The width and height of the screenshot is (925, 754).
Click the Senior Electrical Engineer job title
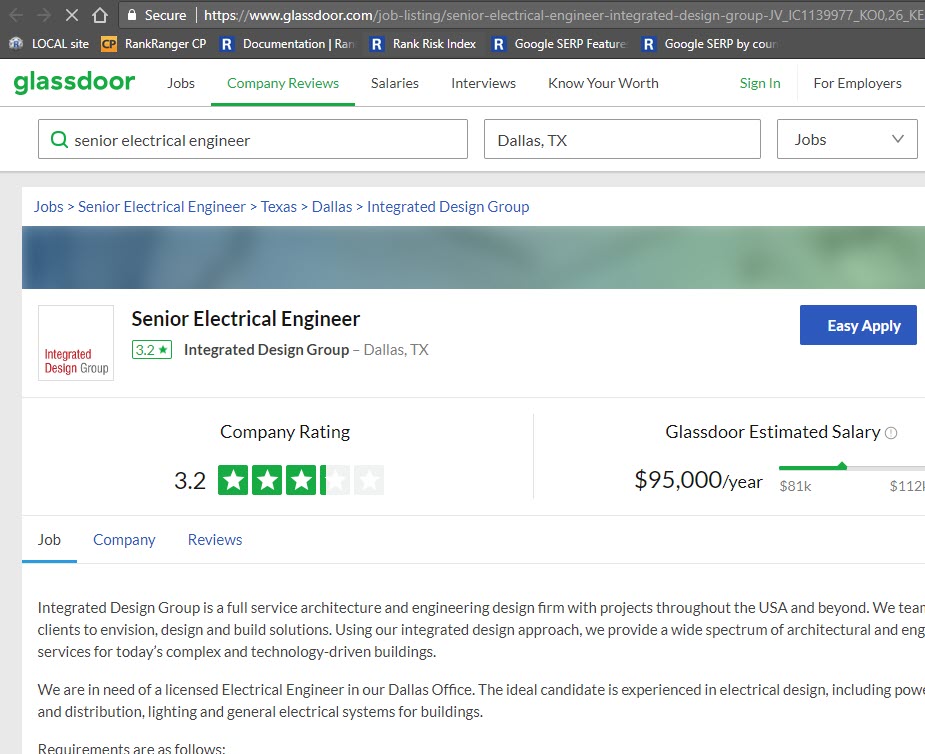245,319
